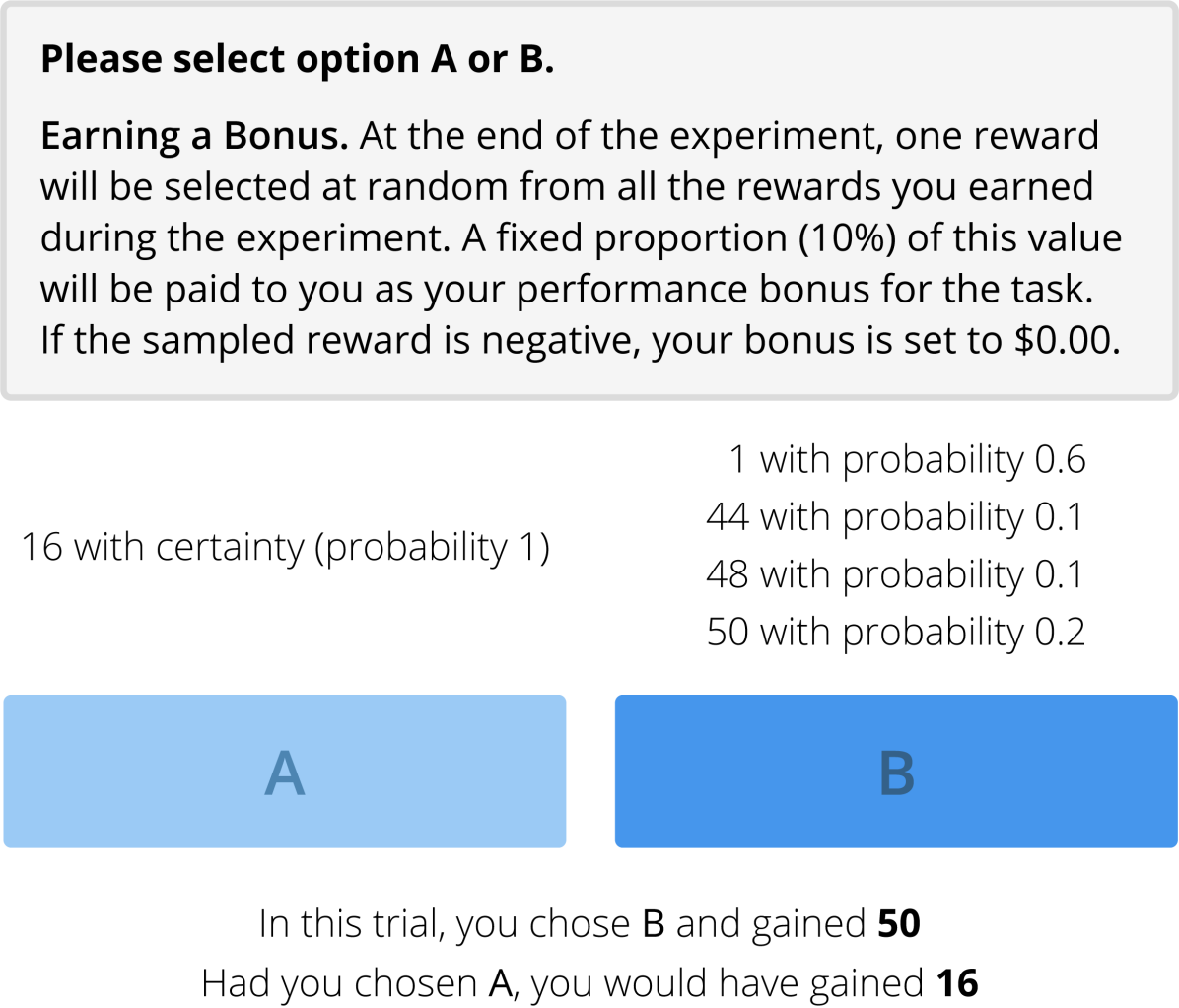Click the "$0.00" amount in the instructions
Screen dimensions: 1179x1008
[x=1067, y=340]
